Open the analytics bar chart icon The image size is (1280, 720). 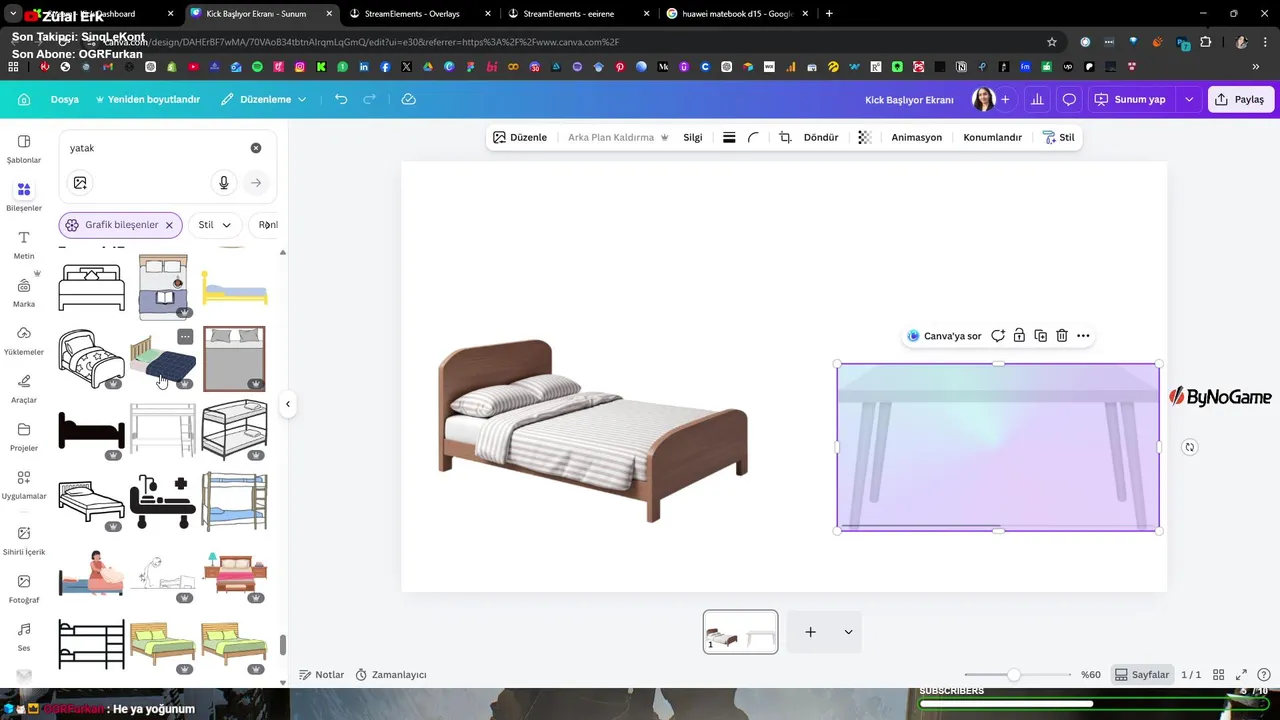tap(1037, 100)
